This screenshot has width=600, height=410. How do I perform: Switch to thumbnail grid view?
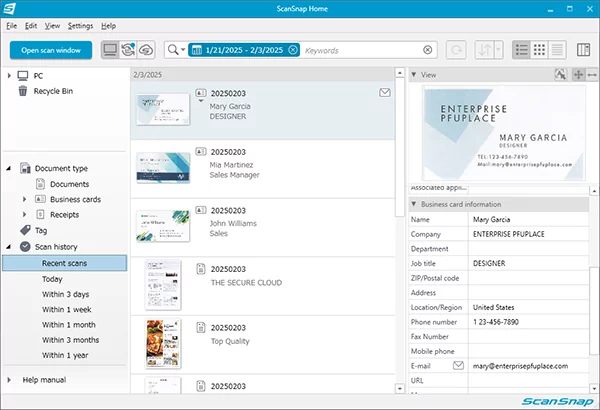540,49
